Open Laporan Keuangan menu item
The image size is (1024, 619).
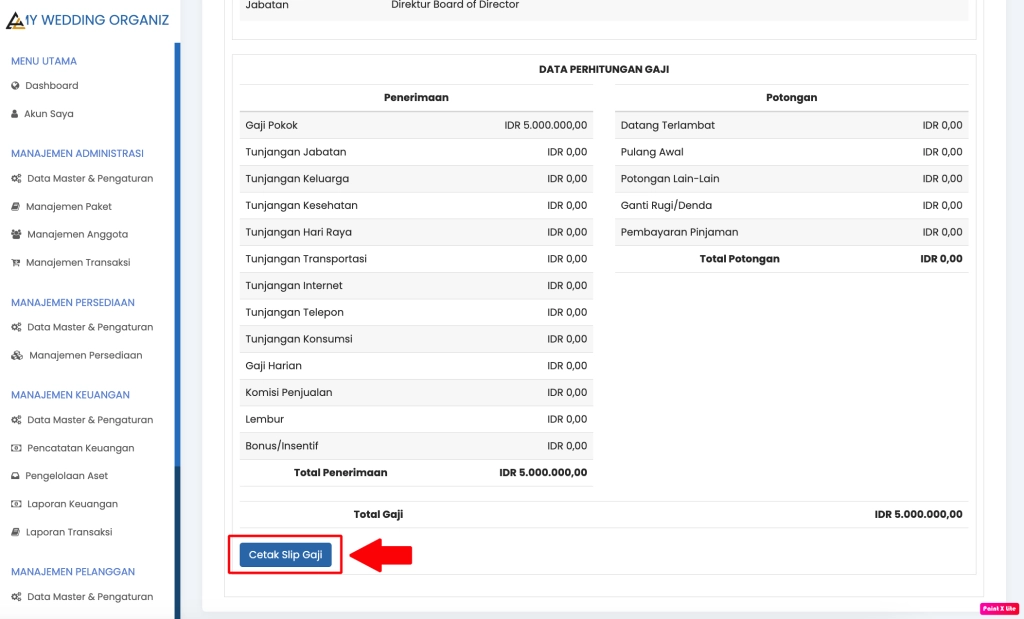click(71, 504)
